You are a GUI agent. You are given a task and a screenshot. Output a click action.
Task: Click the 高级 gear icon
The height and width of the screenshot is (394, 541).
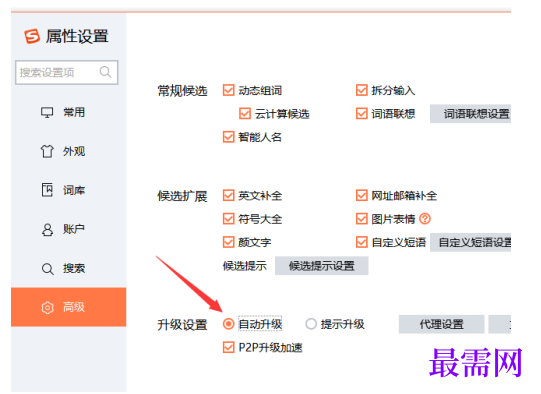[47, 307]
